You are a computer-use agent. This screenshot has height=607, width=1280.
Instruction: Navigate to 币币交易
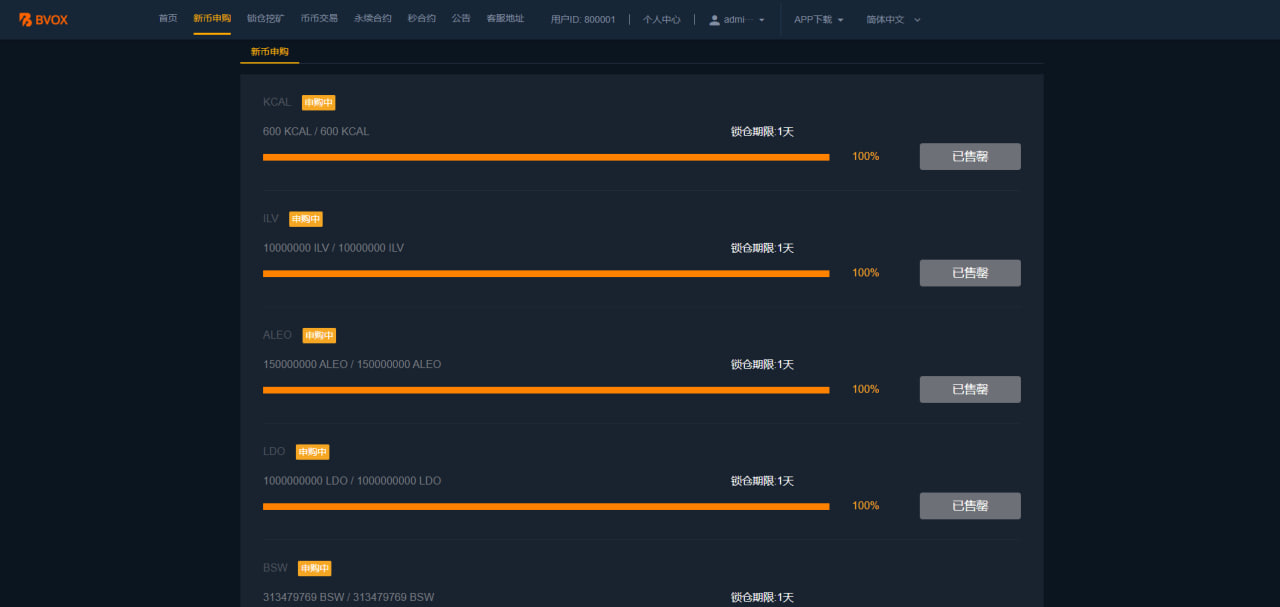coord(319,19)
